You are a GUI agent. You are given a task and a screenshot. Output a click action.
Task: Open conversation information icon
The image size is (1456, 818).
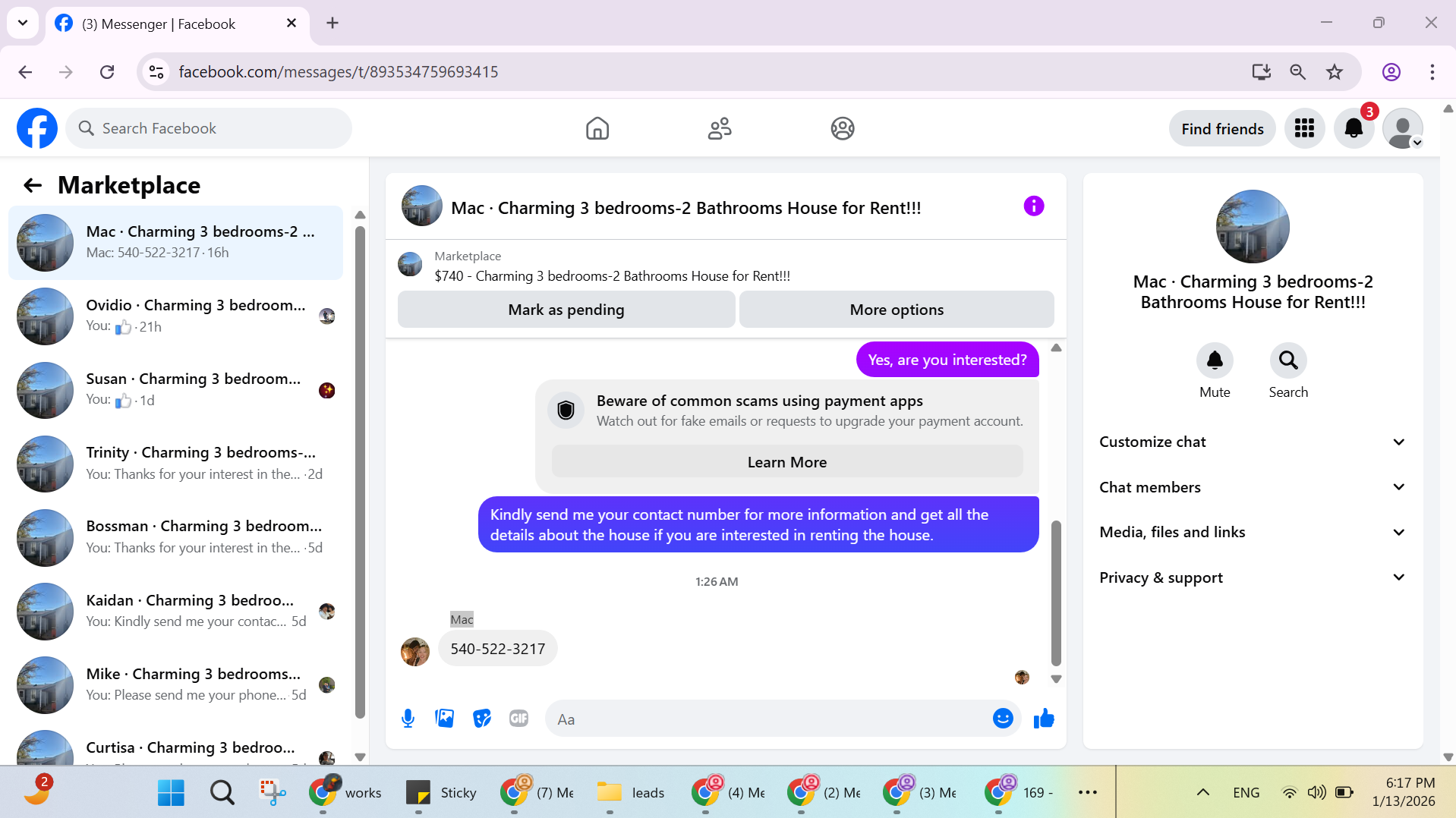pyautogui.click(x=1034, y=206)
